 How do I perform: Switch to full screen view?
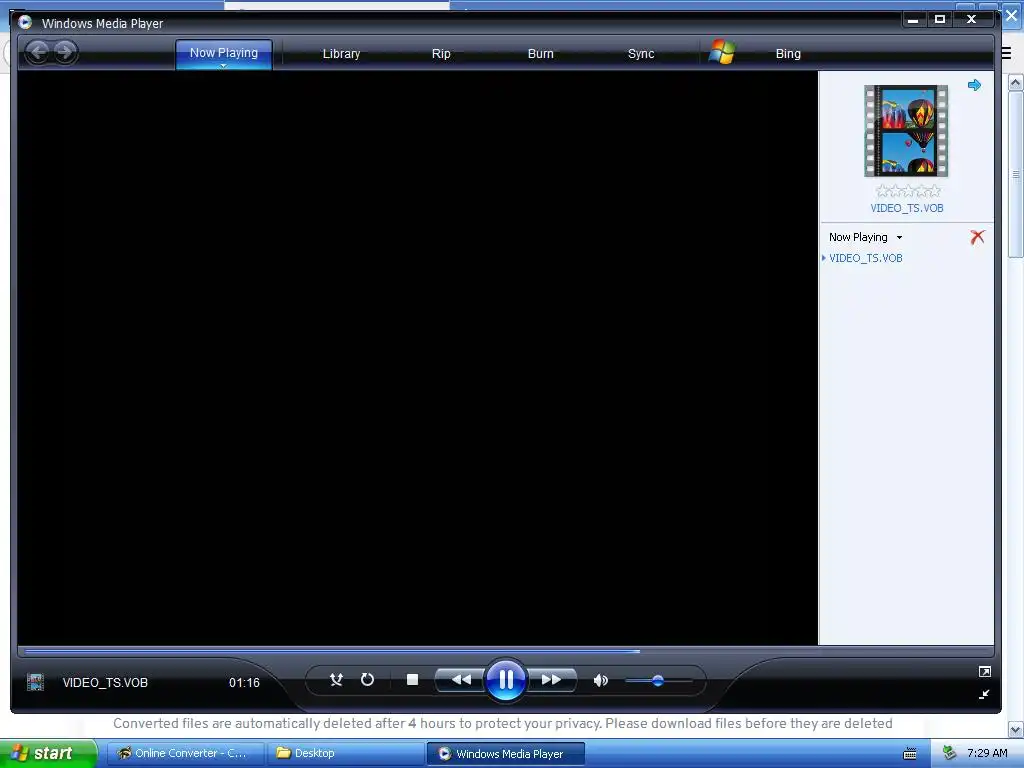pos(985,671)
